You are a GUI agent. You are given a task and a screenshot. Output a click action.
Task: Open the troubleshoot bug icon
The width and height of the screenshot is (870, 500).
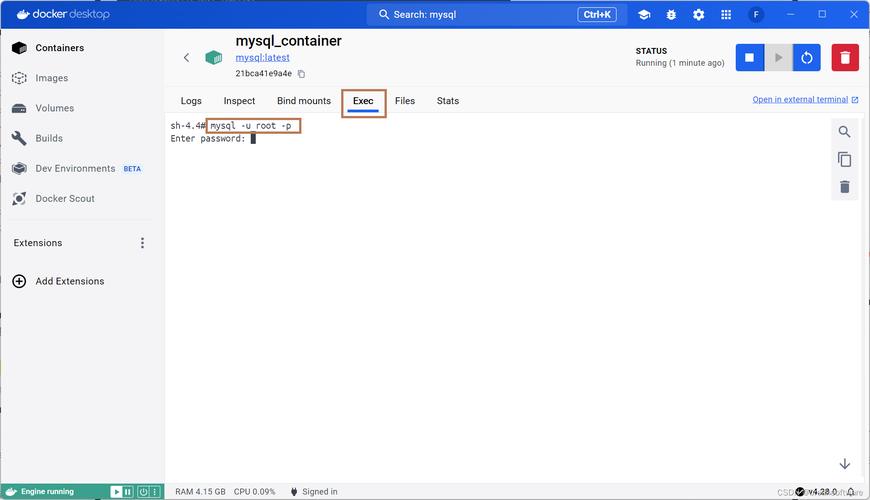671,14
